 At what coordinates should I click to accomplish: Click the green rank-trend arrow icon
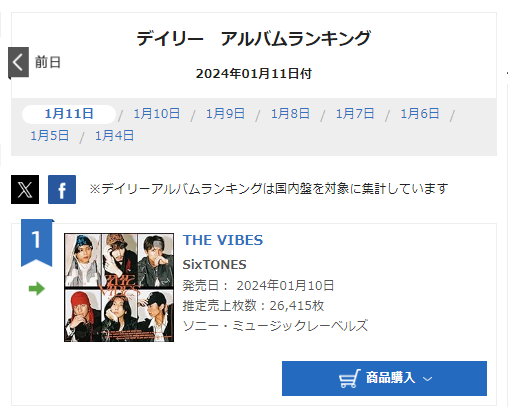(x=37, y=289)
